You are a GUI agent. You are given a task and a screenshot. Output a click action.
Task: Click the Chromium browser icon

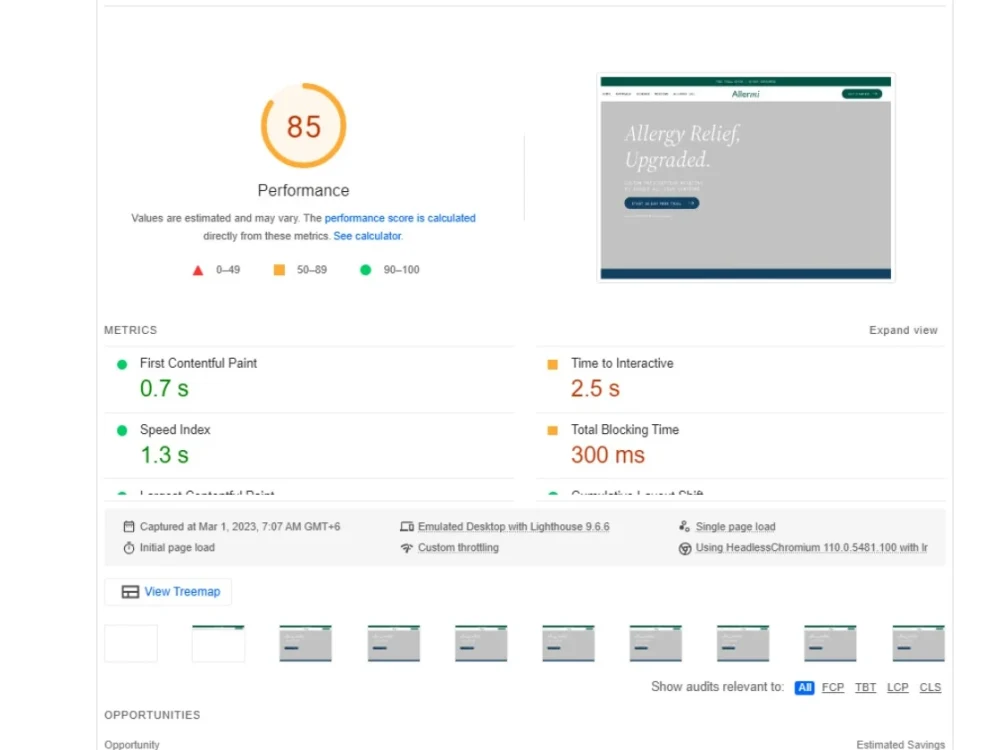tap(685, 548)
